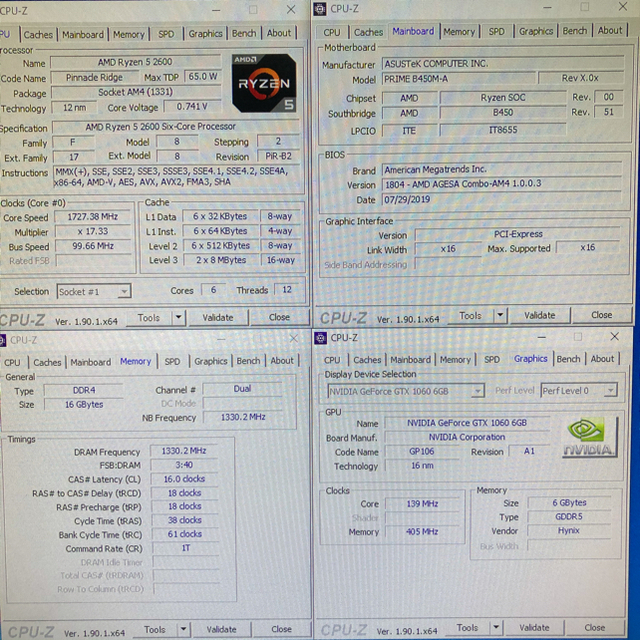Open SPD tab in the CPU window
This screenshot has height=640, width=640.
coord(166,34)
